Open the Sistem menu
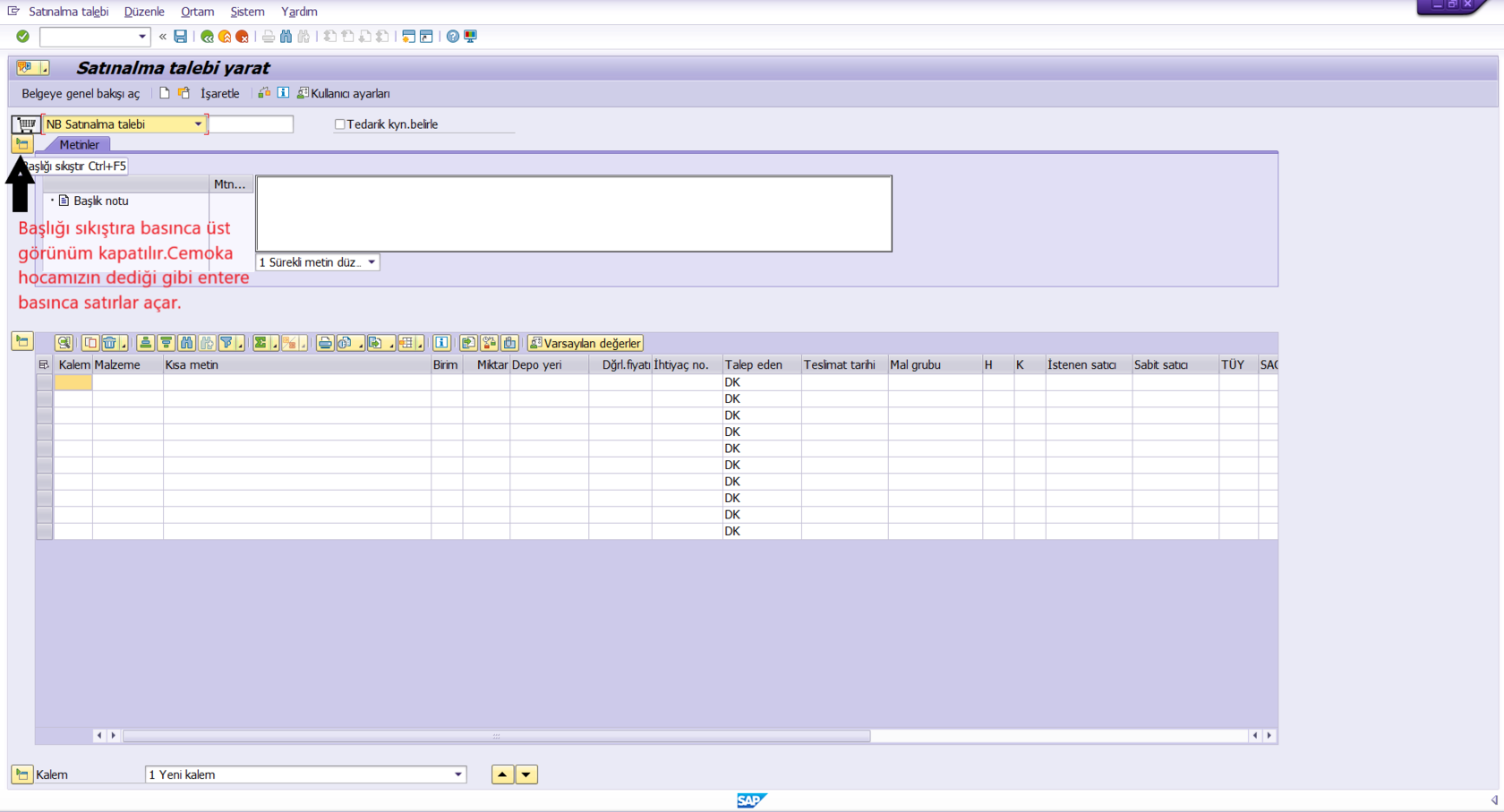This screenshot has width=1504, height=812. [x=247, y=12]
